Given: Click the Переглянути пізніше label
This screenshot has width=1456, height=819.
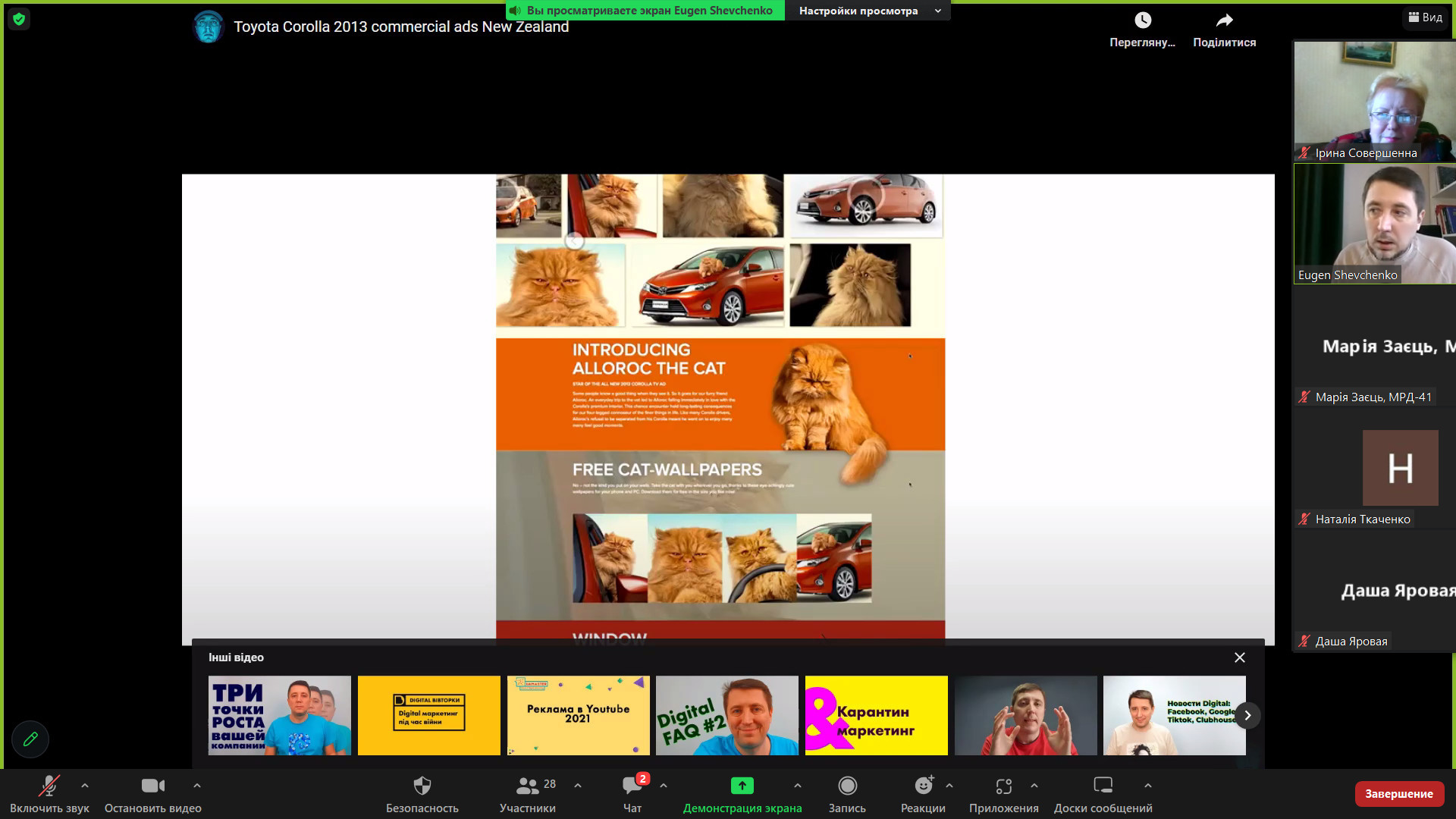Looking at the screenshot, I should click(x=1142, y=42).
